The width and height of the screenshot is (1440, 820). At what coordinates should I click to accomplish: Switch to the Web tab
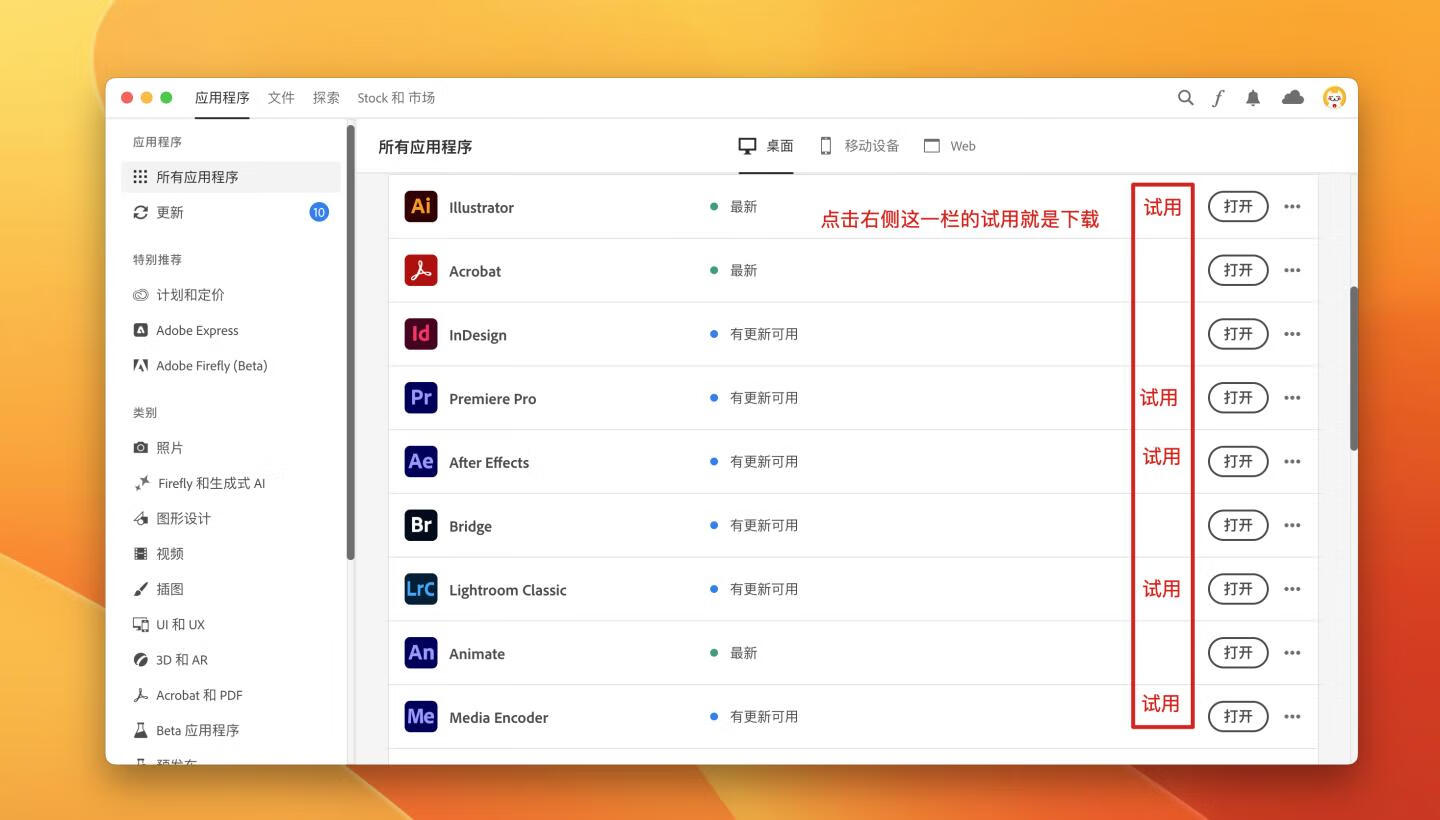tap(950, 145)
